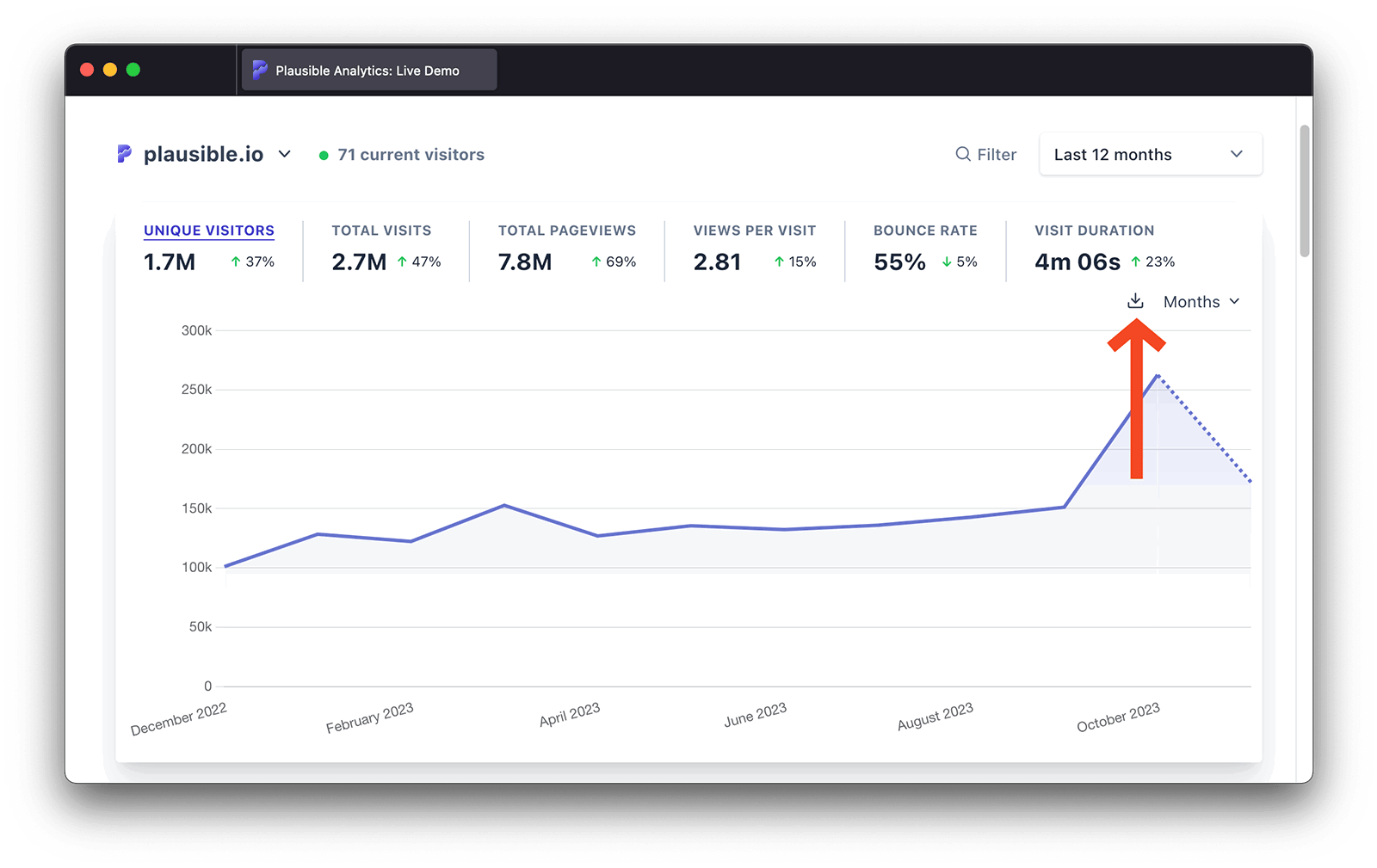This screenshot has height=868, width=1377.
Task: Click the Plausible logo next to plausible.io
Action: pos(125,154)
